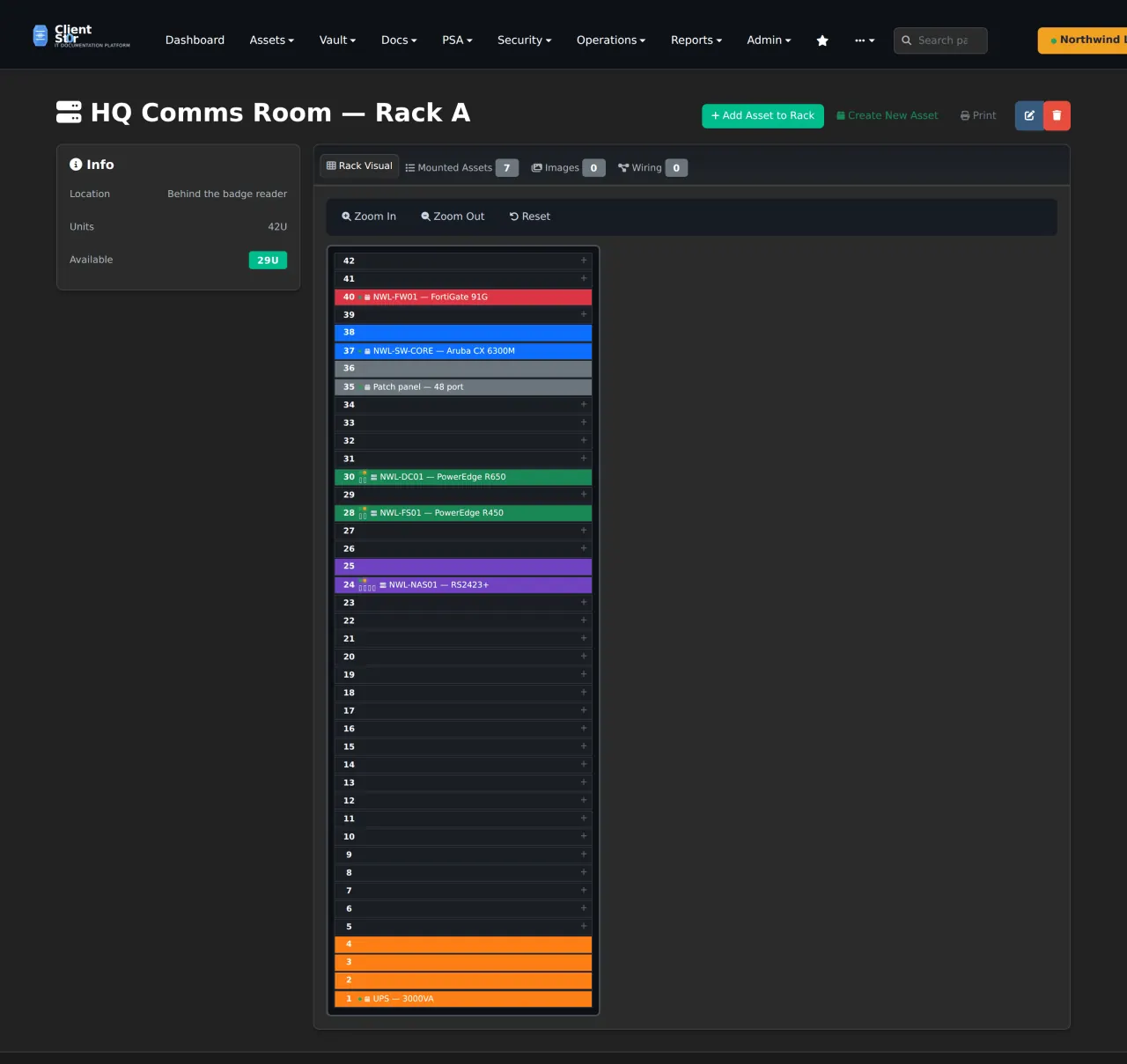The height and width of the screenshot is (1064, 1127).
Task: Click the Zoom In button
Action: [x=369, y=216]
